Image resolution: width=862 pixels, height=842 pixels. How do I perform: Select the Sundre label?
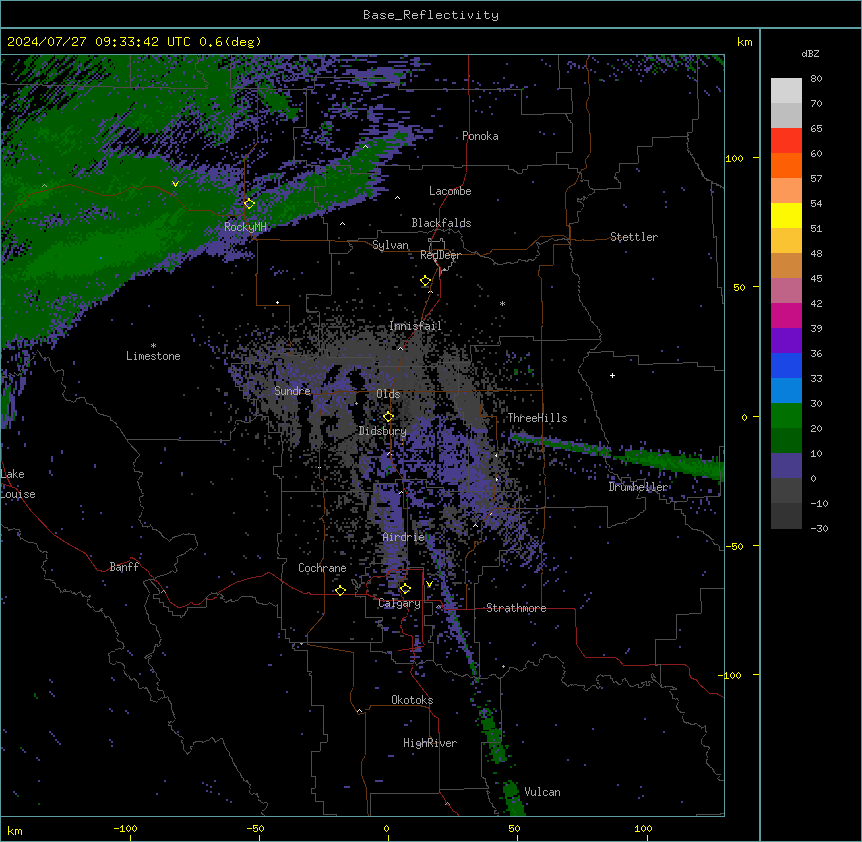[292, 391]
